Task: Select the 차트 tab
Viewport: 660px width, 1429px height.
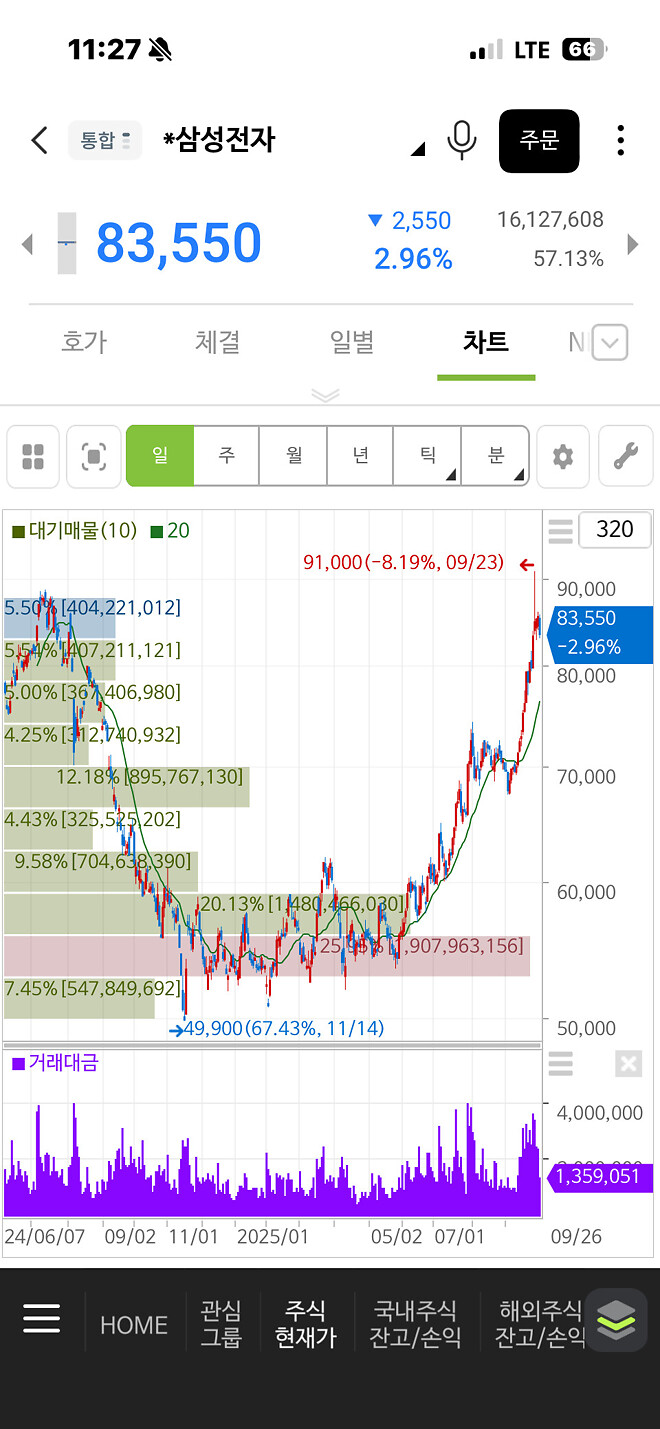Action: (486, 342)
